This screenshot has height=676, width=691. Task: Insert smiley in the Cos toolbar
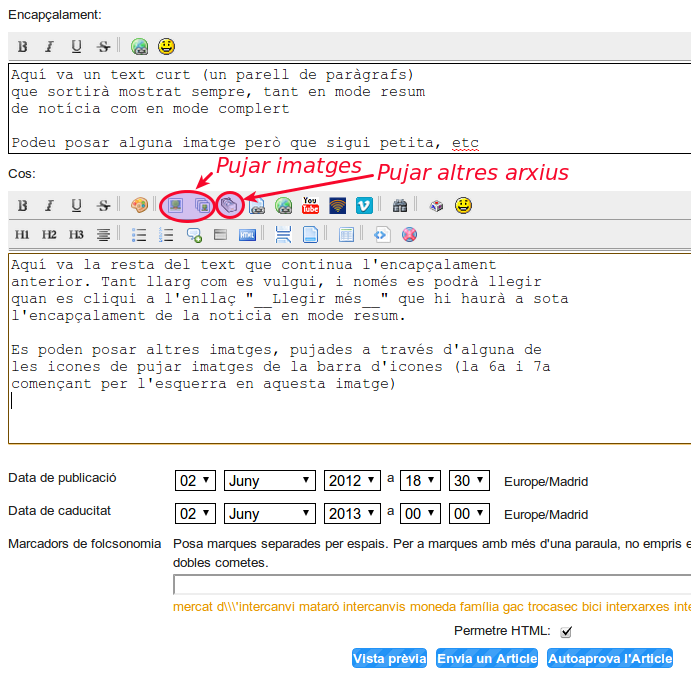coord(463,205)
